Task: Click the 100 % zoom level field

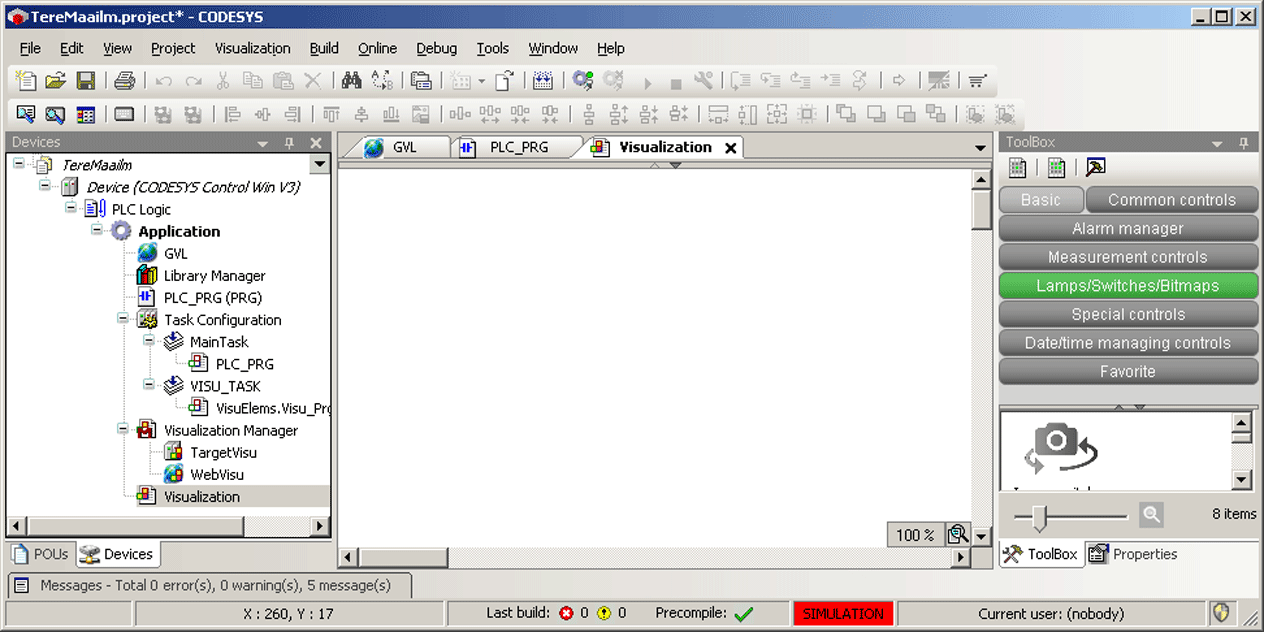Action: coord(915,535)
